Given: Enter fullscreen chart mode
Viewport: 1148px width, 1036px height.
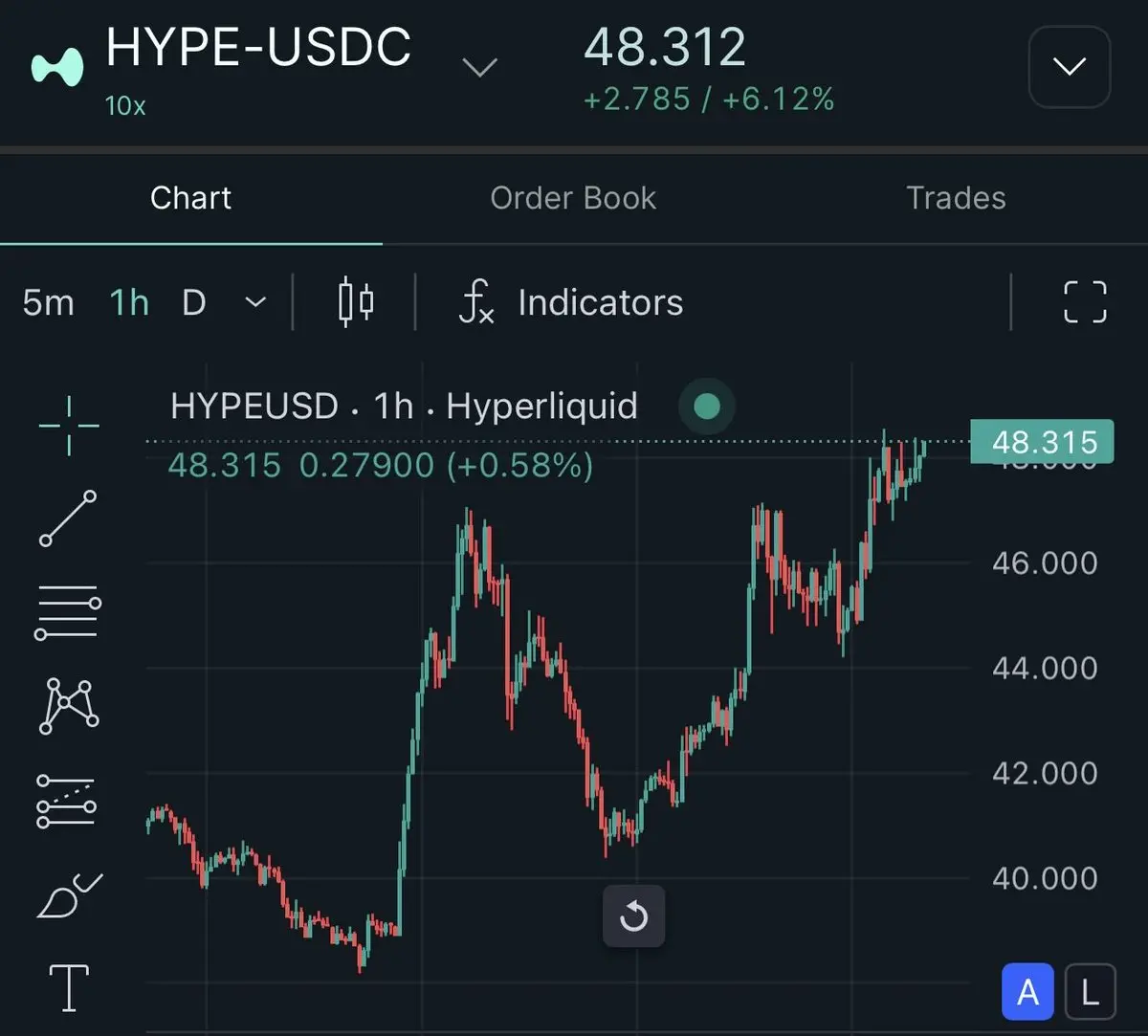Looking at the screenshot, I should [x=1085, y=302].
